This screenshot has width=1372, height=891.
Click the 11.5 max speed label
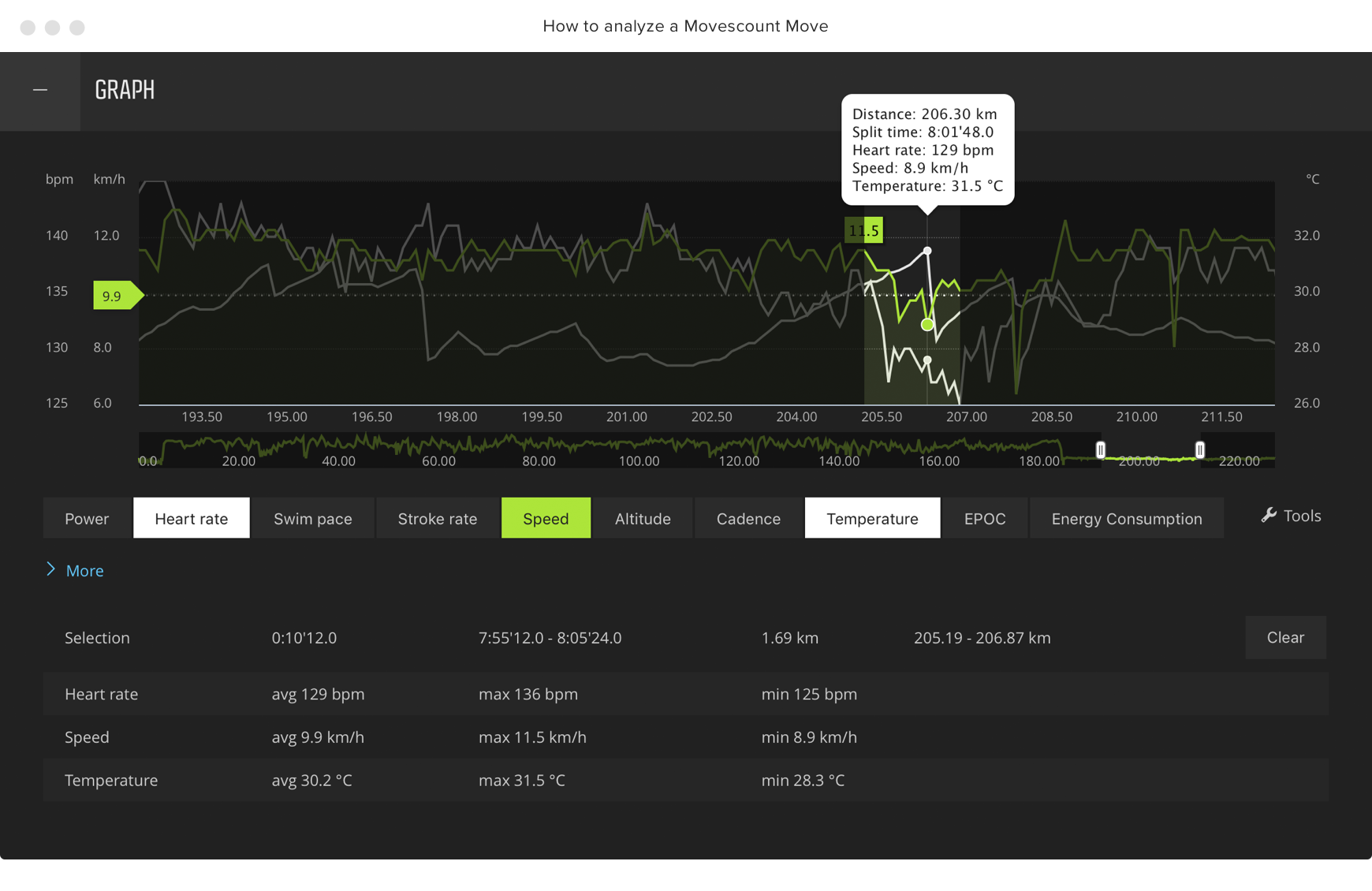click(x=863, y=231)
